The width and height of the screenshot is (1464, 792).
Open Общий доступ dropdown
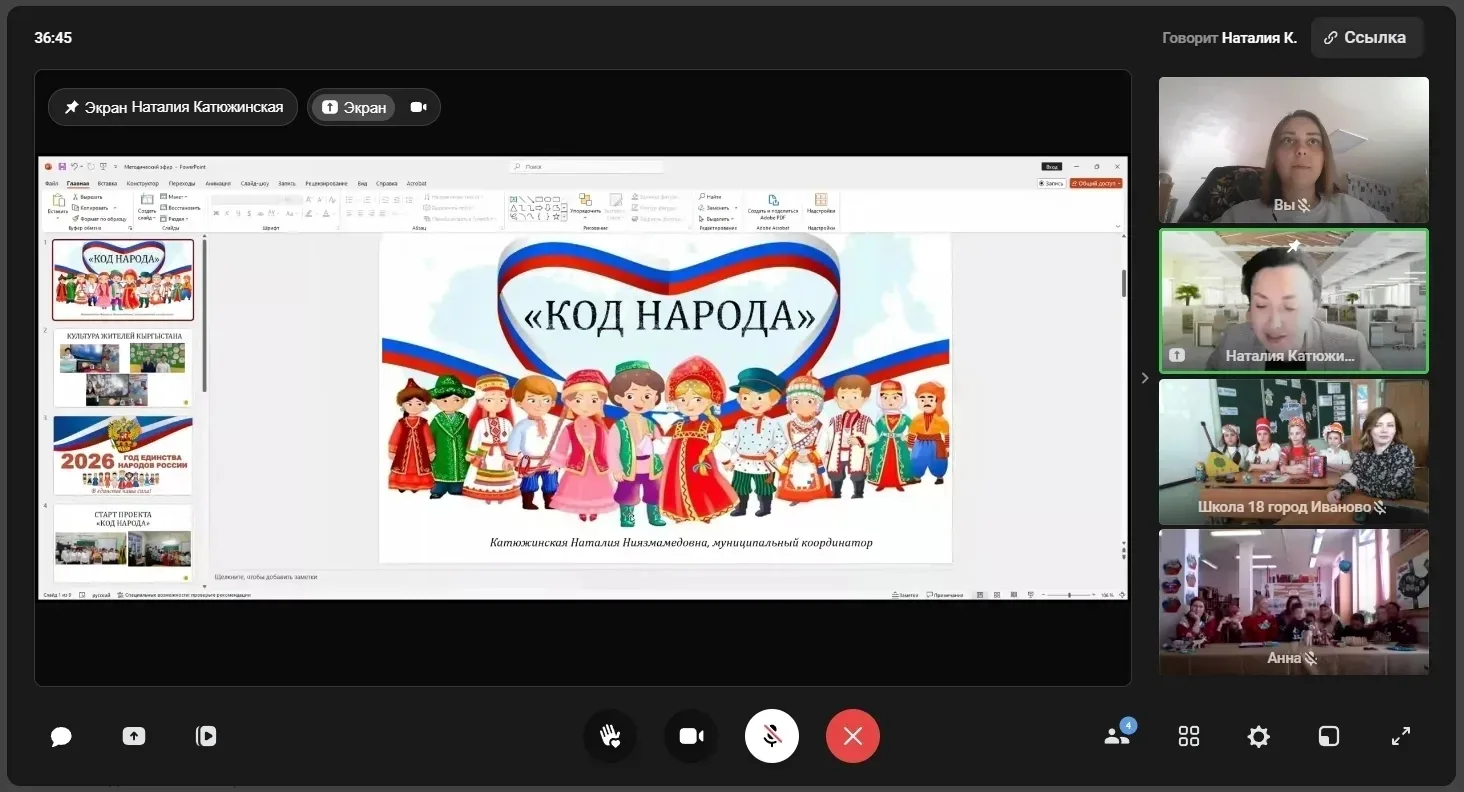(x=1096, y=184)
